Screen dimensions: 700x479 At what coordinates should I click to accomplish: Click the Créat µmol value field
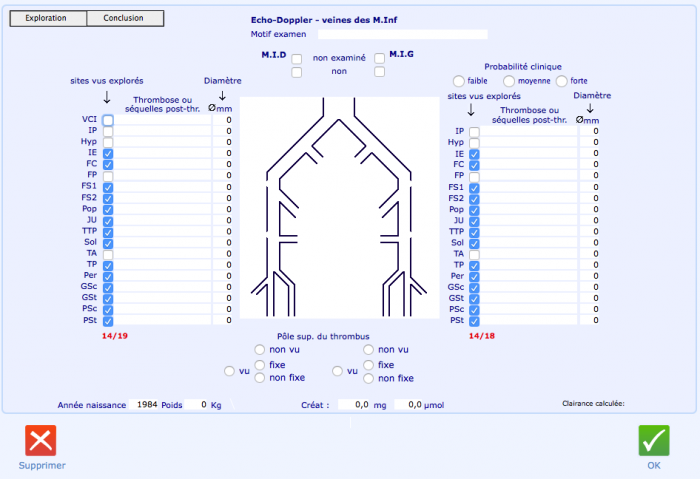(408, 404)
